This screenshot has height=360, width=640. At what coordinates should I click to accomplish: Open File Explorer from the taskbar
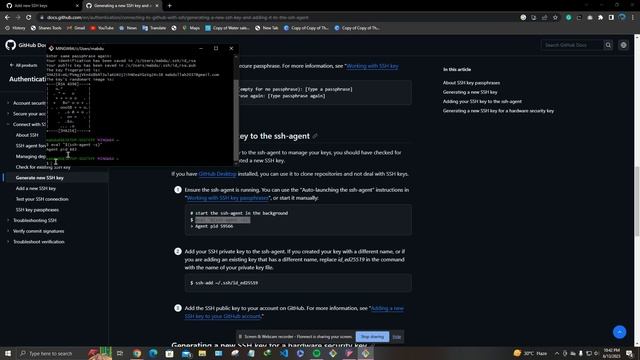pos(202,353)
